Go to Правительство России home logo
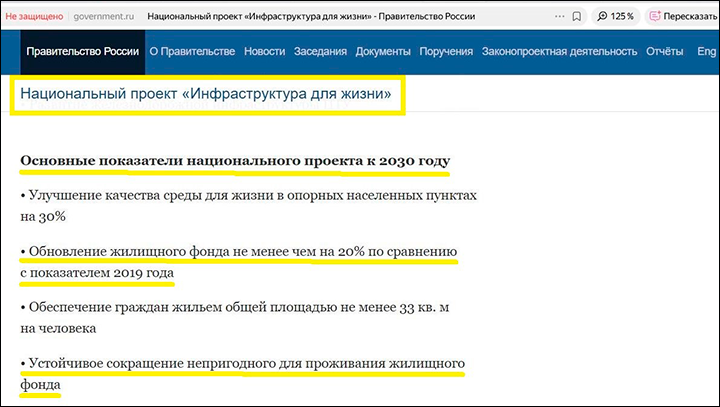 click(x=83, y=52)
